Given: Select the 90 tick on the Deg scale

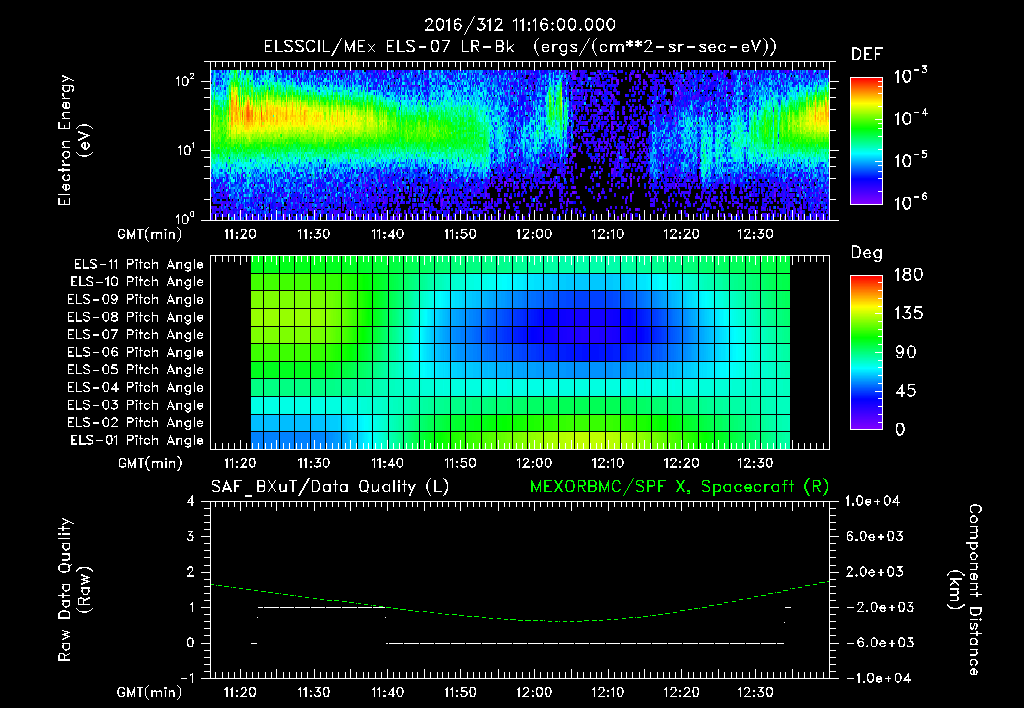Looking at the screenshot, I should 905,353.
